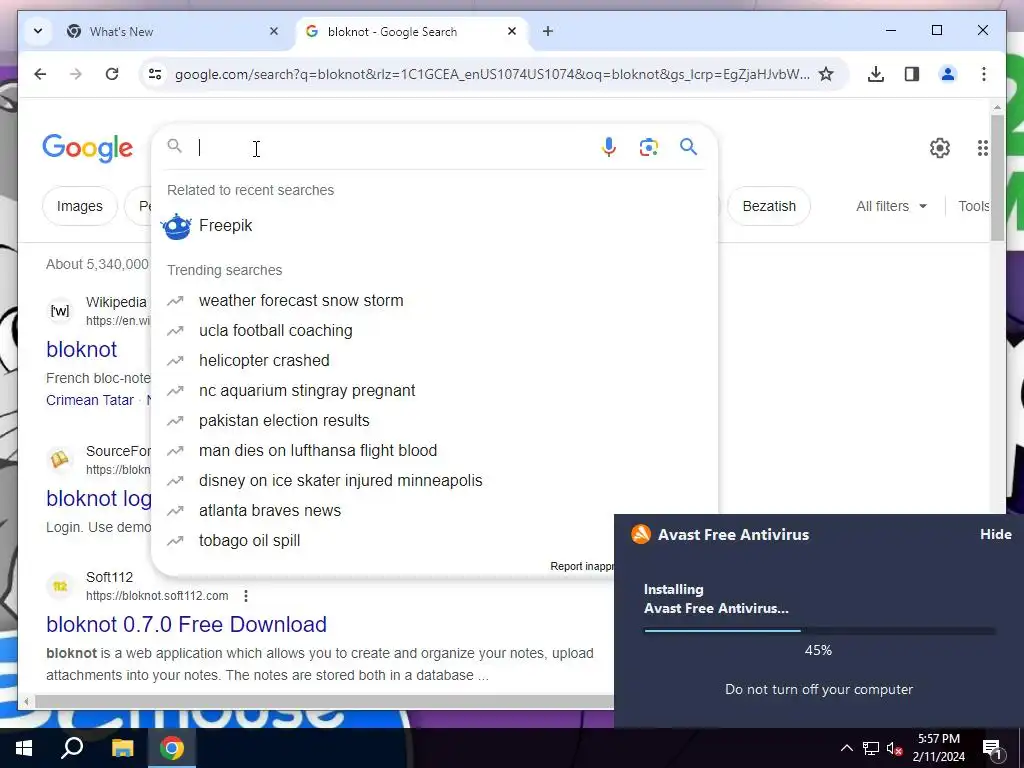Screen dimensions: 1024x768
Task: Select suggestion ucla football coaching
Action: (x=434, y=330)
